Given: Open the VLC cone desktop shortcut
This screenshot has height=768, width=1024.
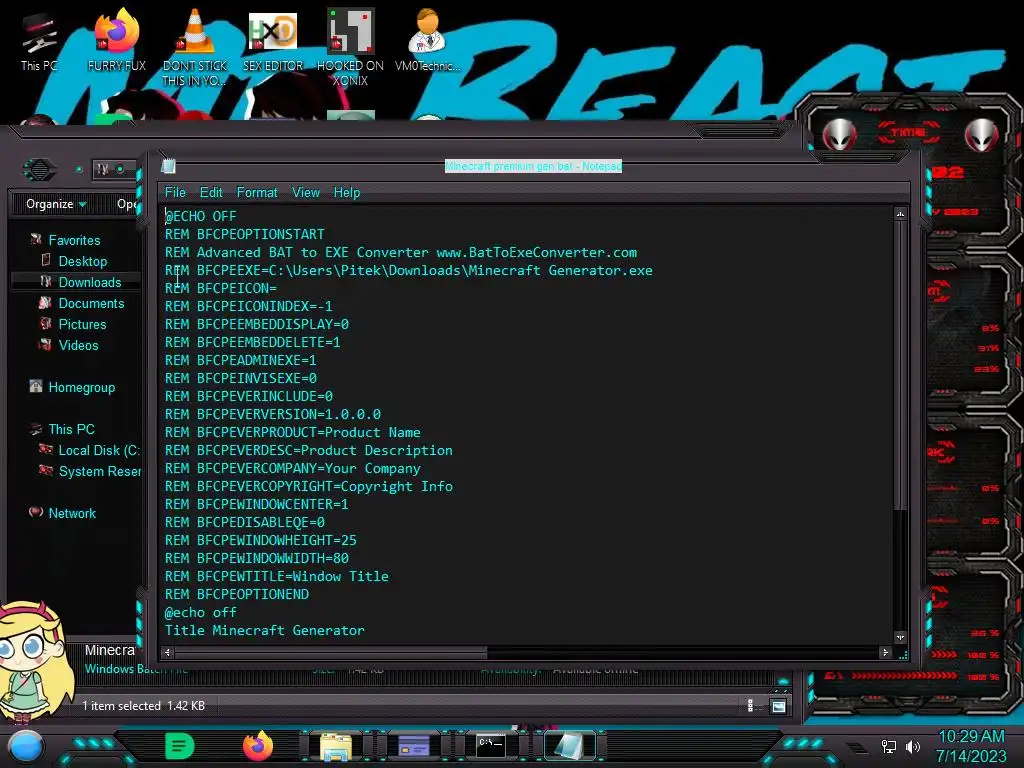Looking at the screenshot, I should pos(195,46).
